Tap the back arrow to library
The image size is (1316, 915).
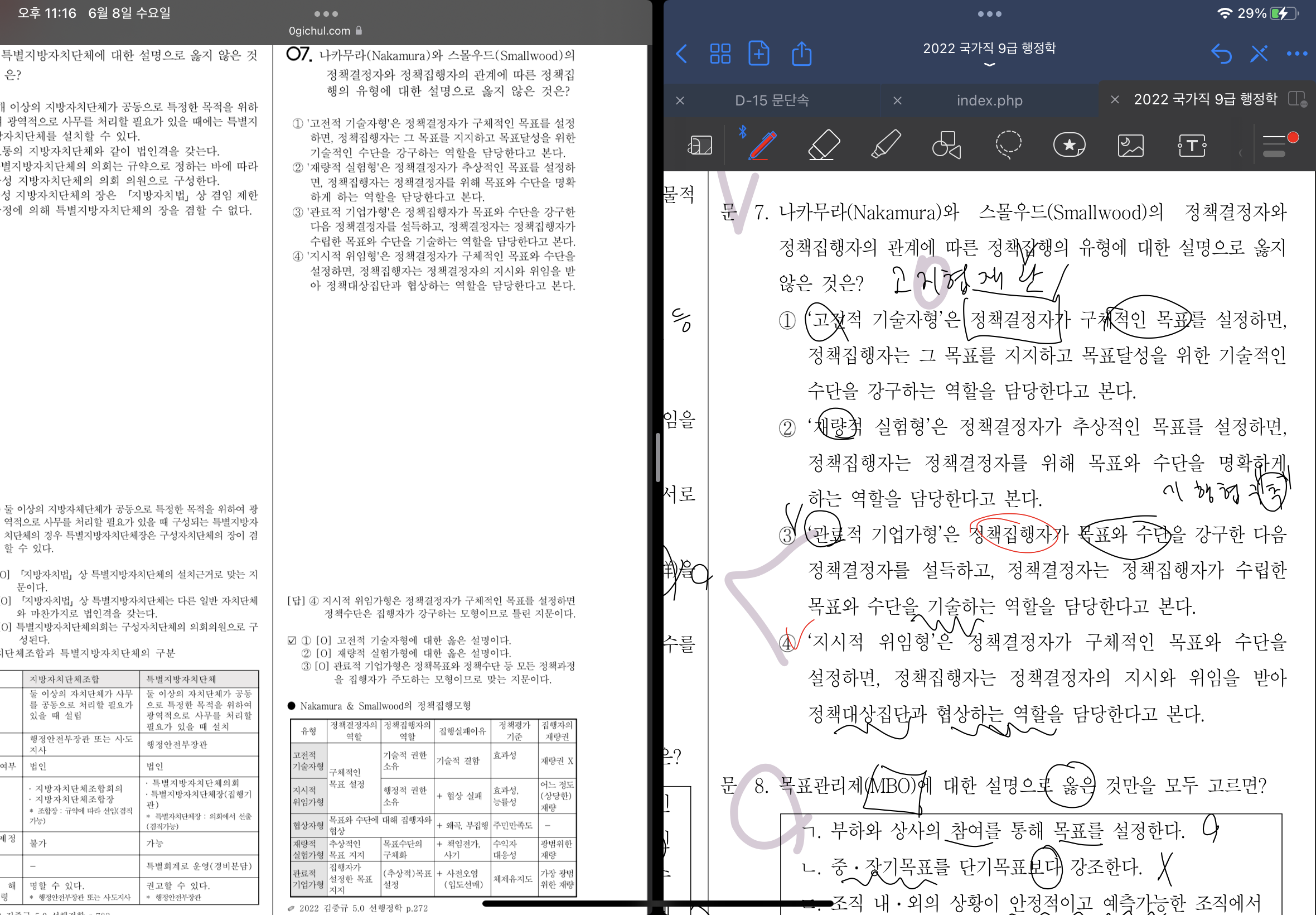pos(682,54)
